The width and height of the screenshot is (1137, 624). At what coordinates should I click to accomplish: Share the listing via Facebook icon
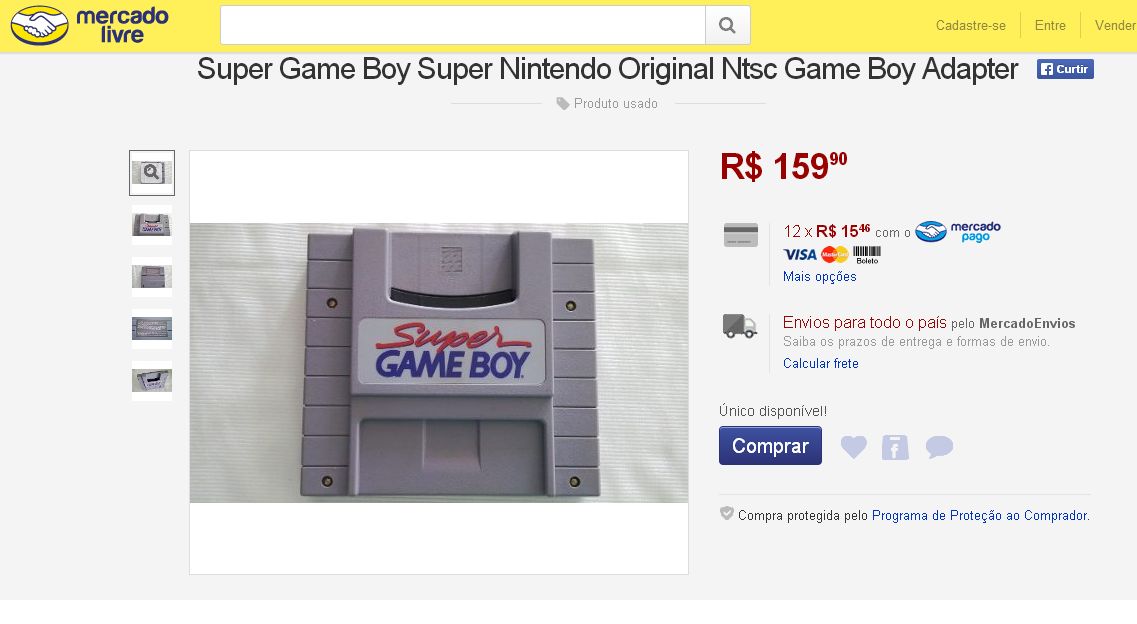tap(895, 447)
